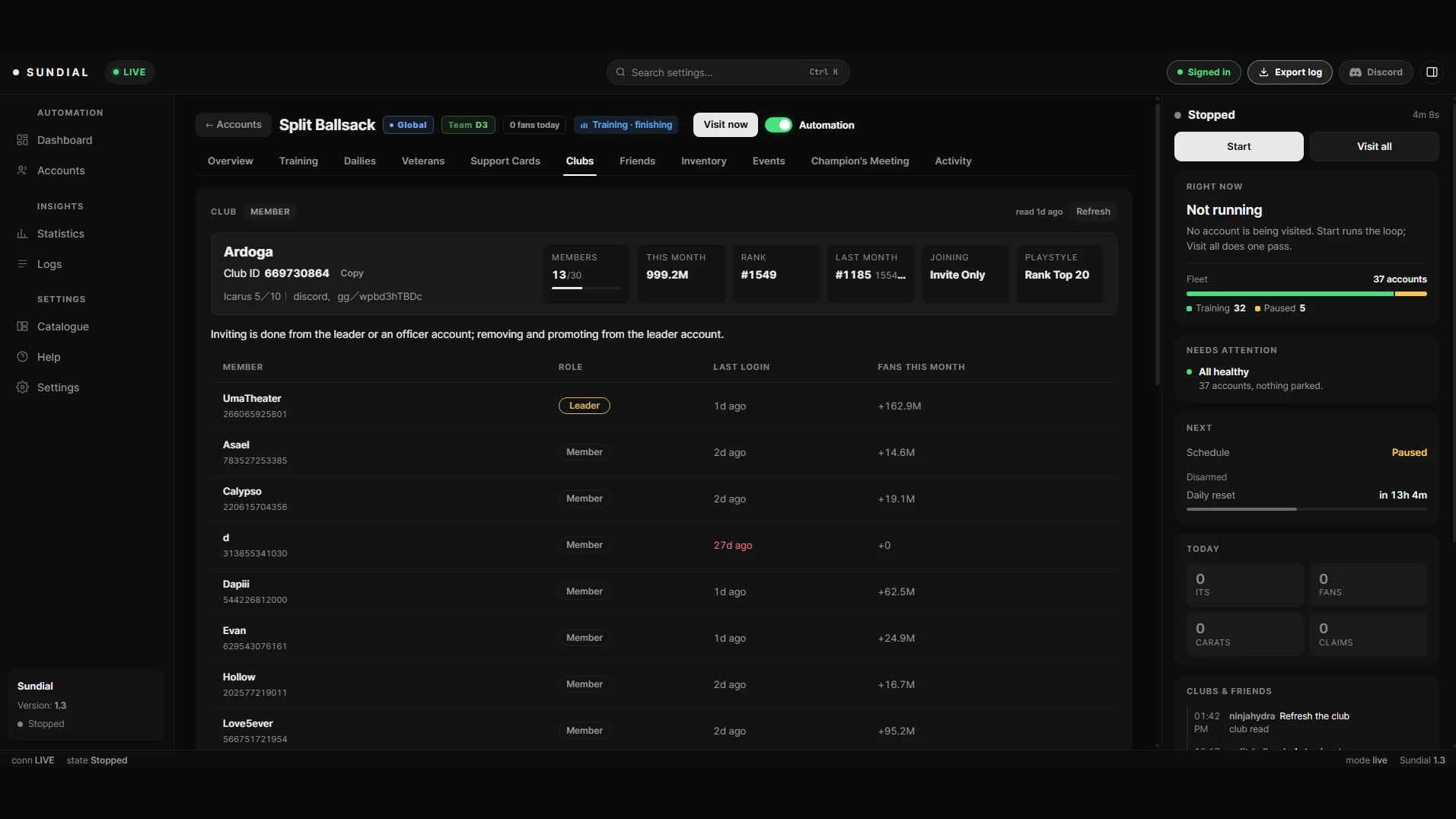Open the Settings gear icon

[22, 387]
